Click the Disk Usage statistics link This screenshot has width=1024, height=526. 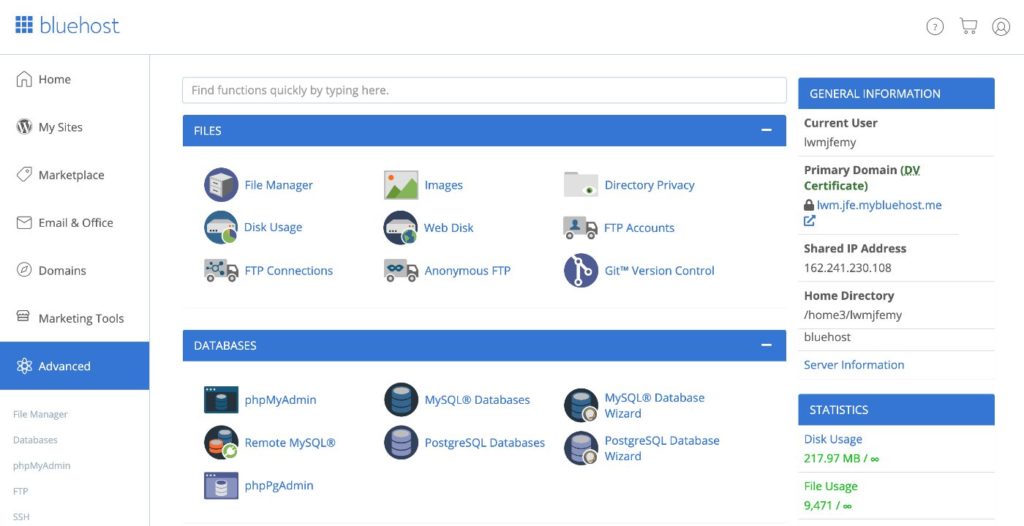[x=833, y=439]
